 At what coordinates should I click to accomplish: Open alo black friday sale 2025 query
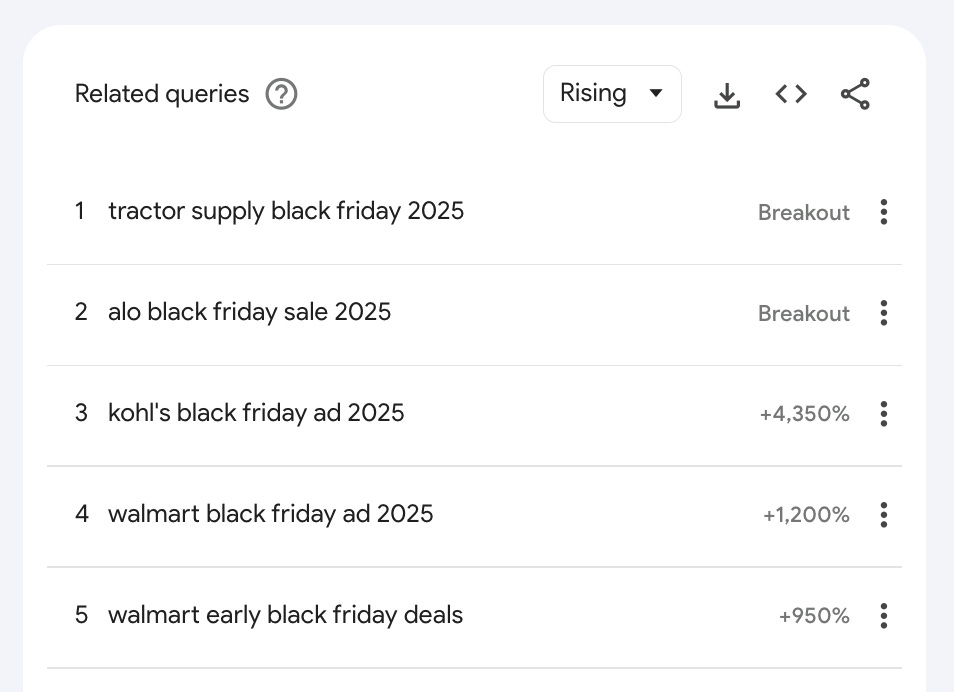tap(249, 312)
